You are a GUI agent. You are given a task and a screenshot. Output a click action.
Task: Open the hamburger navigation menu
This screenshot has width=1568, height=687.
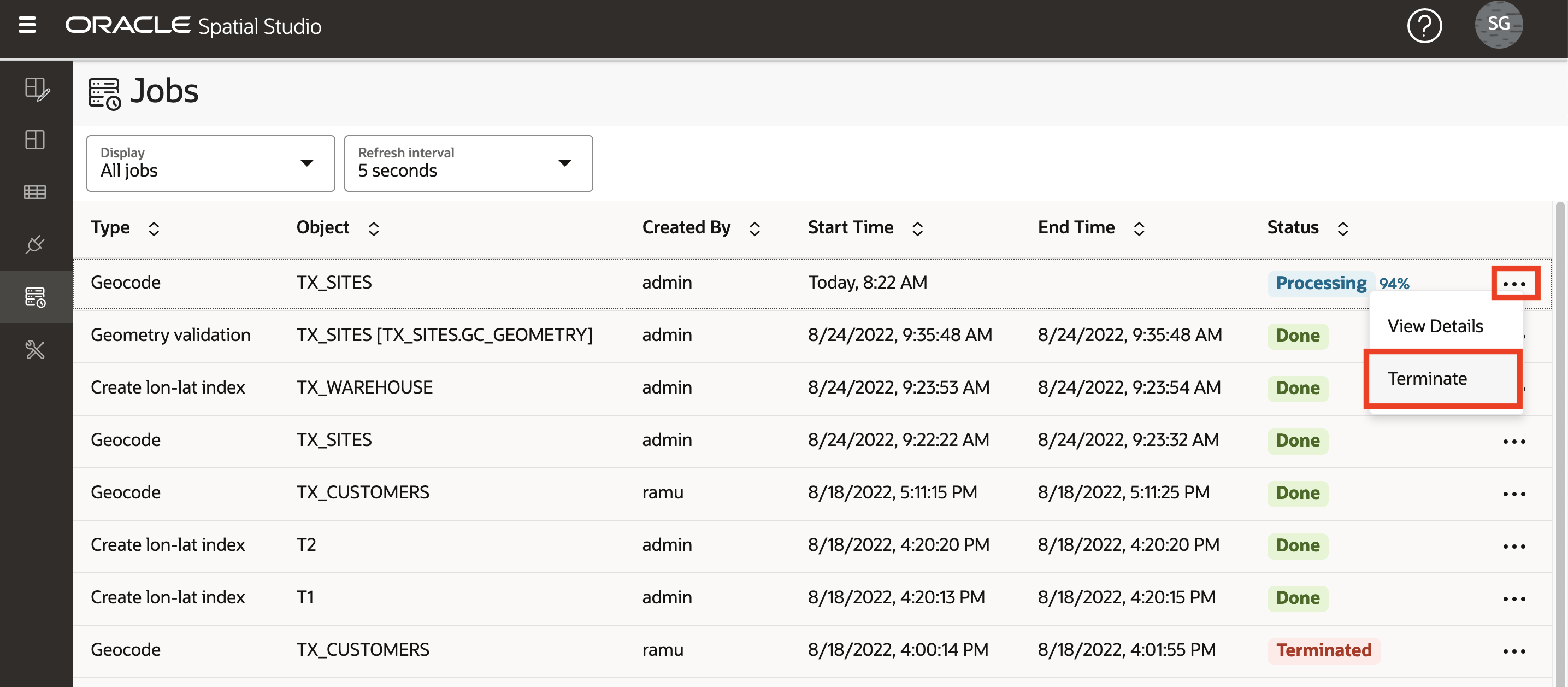(27, 26)
